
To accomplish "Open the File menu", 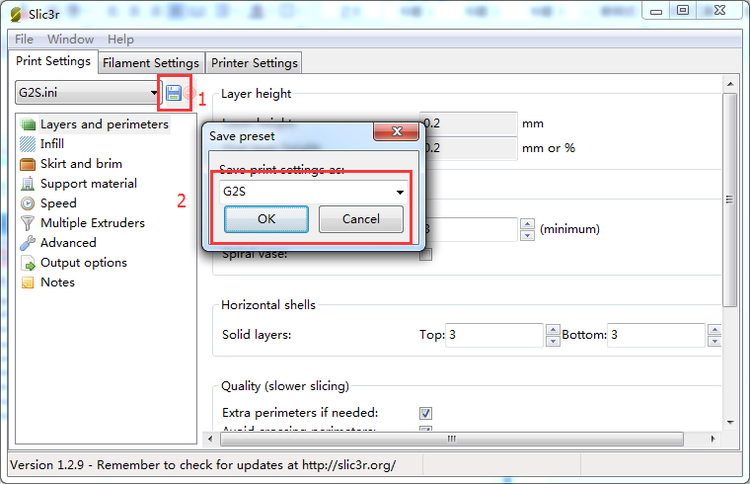I will (x=24, y=39).
